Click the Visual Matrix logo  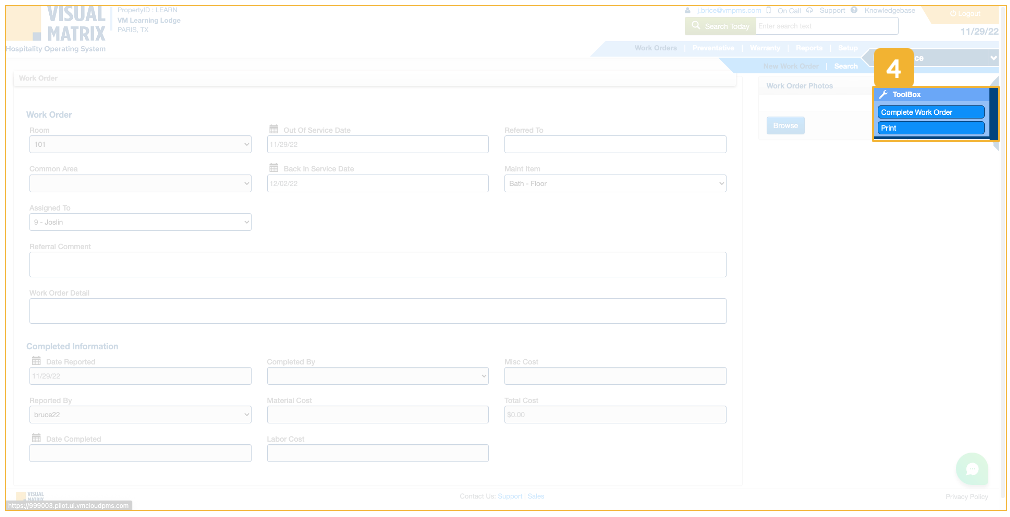point(60,24)
